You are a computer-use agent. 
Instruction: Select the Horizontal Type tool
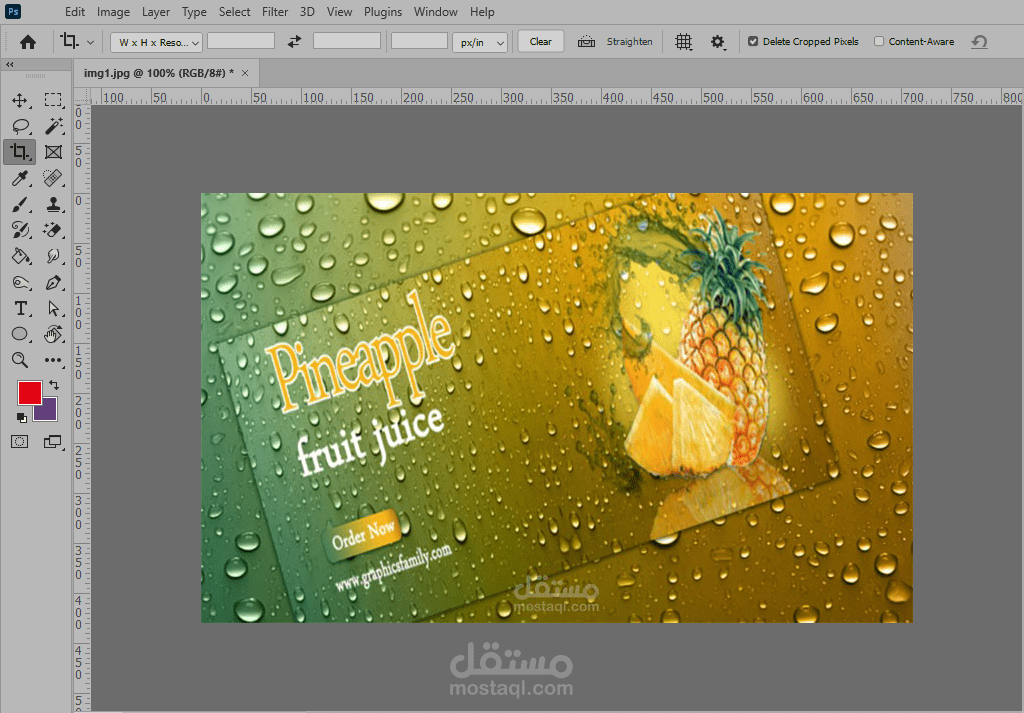point(20,308)
